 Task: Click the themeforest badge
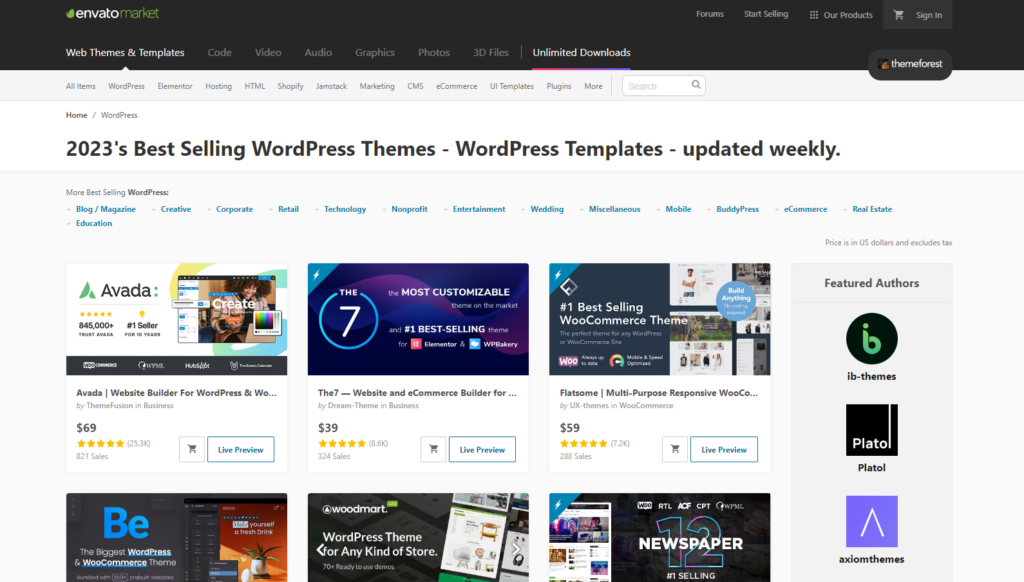(x=909, y=64)
